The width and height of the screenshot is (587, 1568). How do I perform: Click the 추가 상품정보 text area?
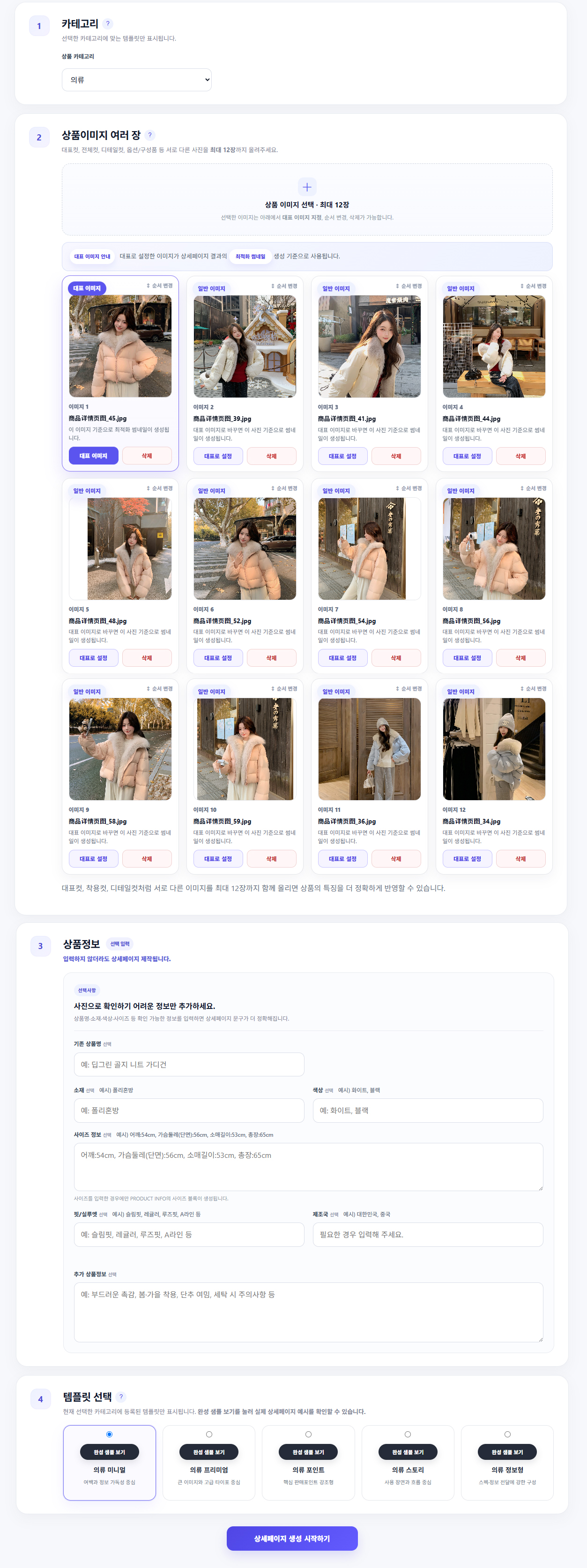[309, 1312]
